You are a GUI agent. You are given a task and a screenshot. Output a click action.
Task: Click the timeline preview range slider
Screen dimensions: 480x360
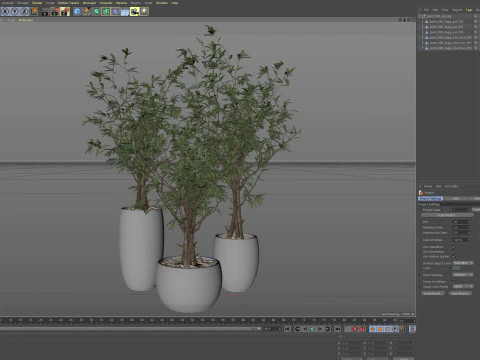tap(131, 329)
